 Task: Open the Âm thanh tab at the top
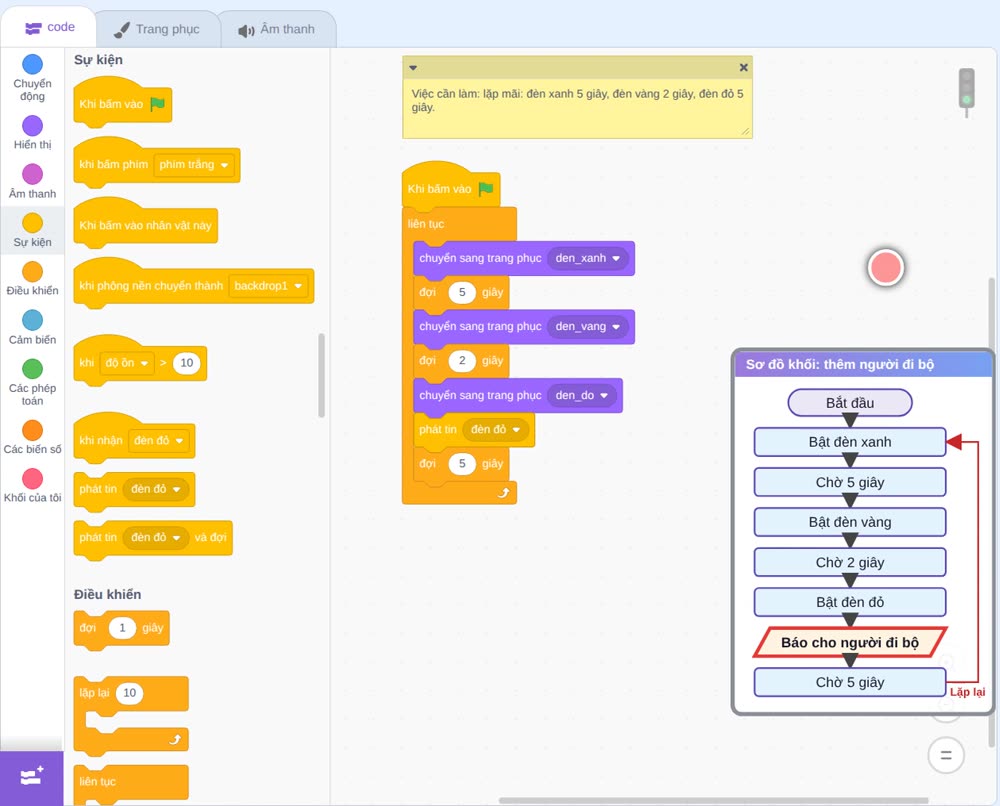(x=276, y=29)
